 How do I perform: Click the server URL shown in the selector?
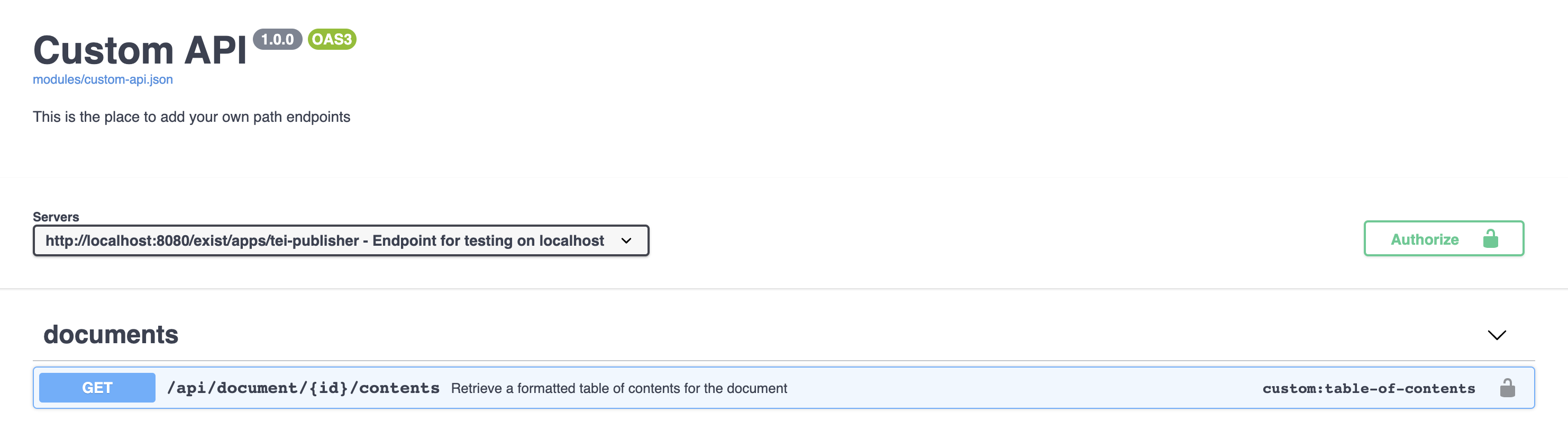[323, 240]
